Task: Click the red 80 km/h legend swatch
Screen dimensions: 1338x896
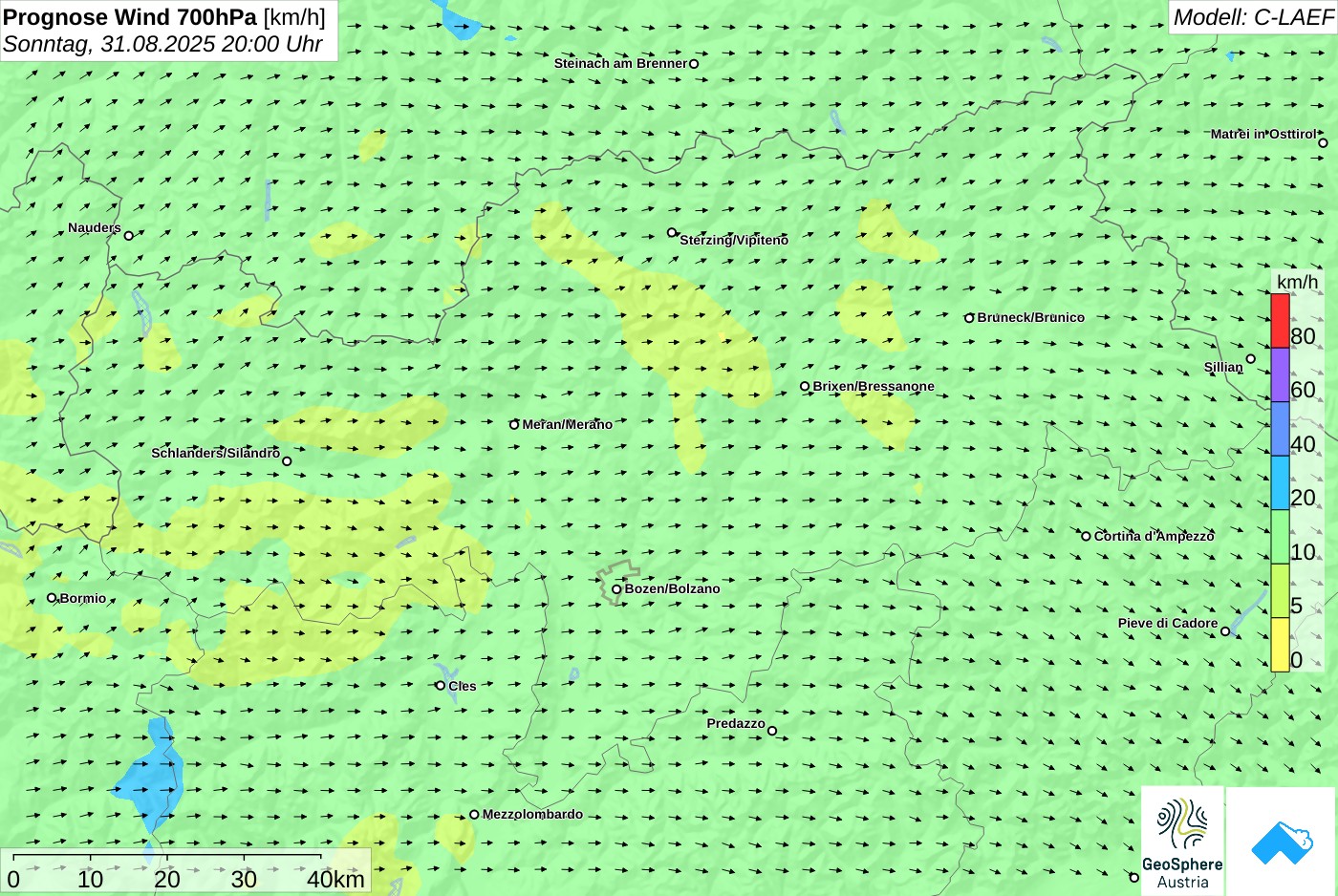Action: pyautogui.click(x=1280, y=321)
